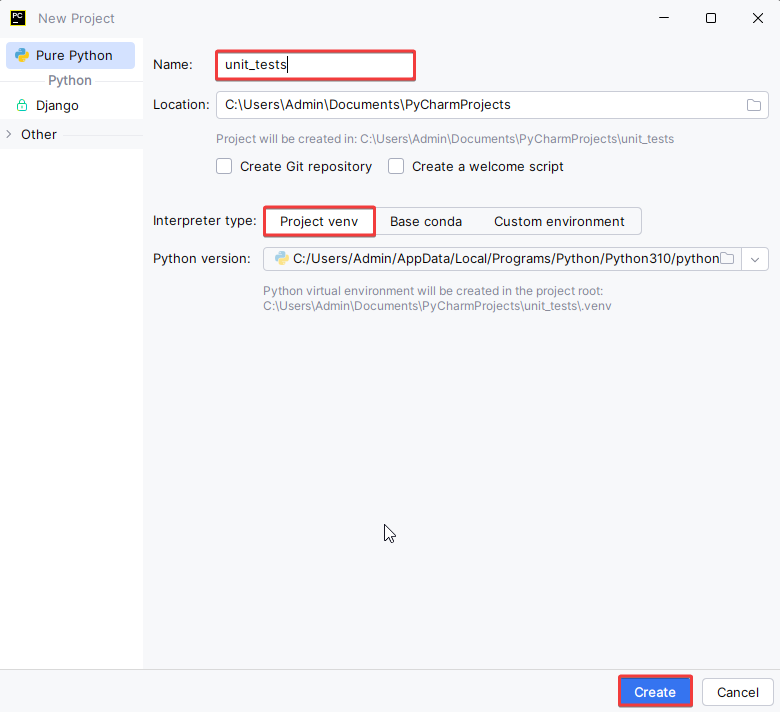Expand the Other project types group
This screenshot has width=780, height=712.
(x=8, y=134)
